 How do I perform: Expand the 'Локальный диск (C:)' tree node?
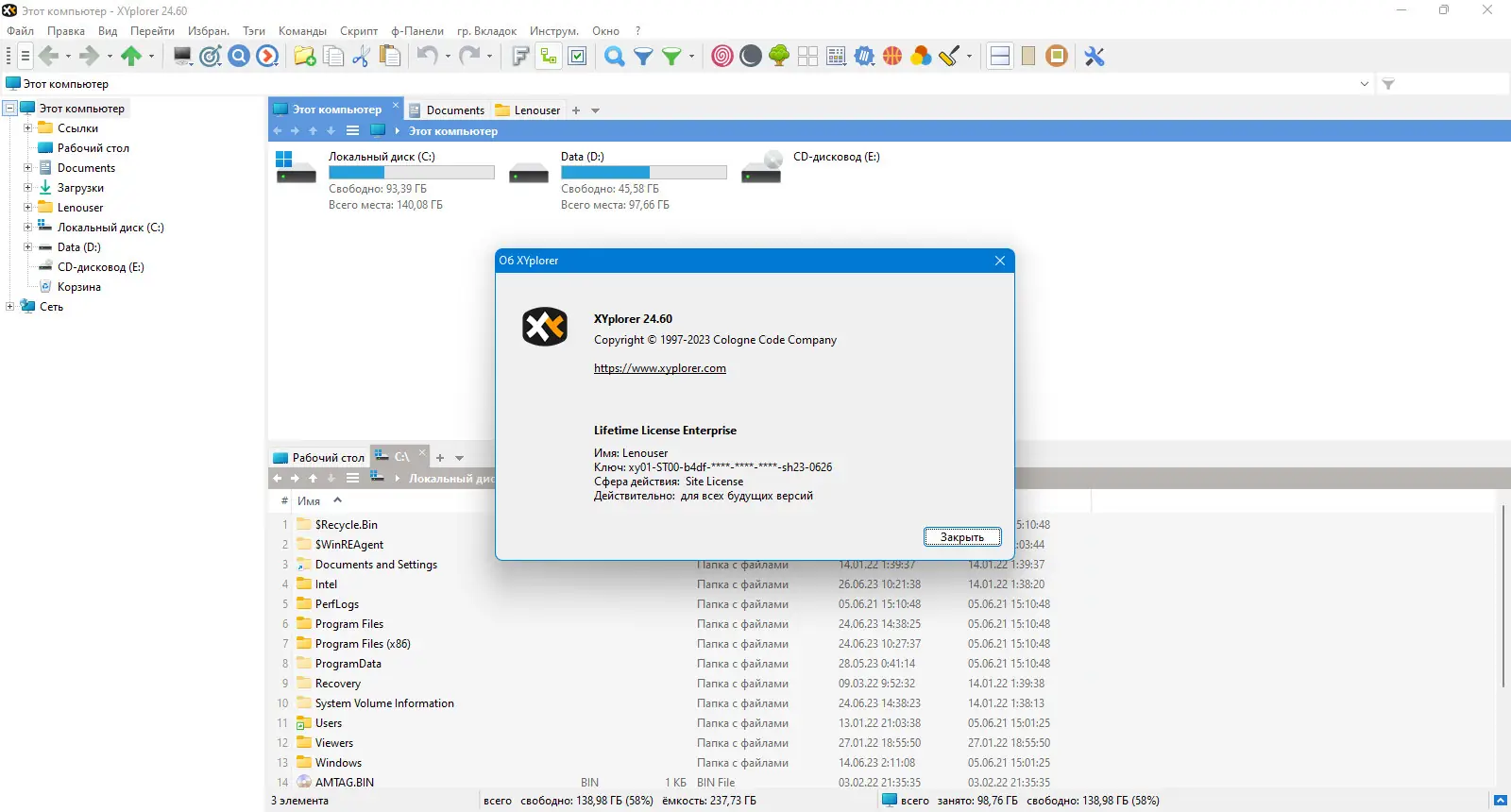27,228
